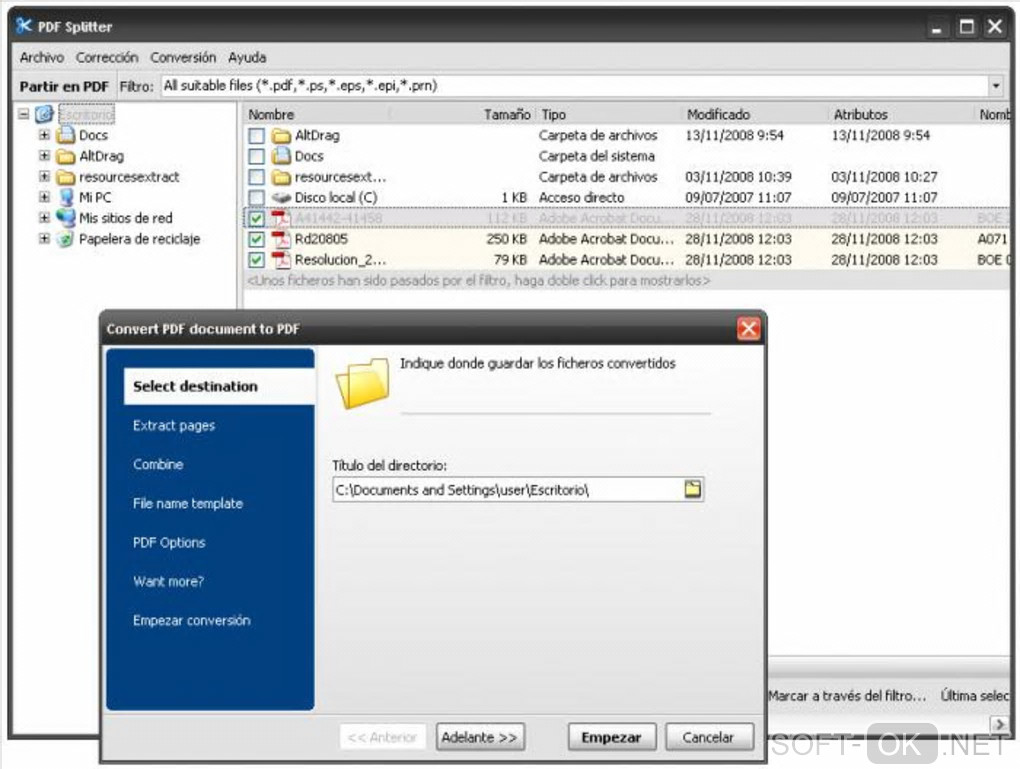Click the browse folder icon in directory field
Image resolution: width=1020 pixels, height=769 pixels.
(x=693, y=489)
